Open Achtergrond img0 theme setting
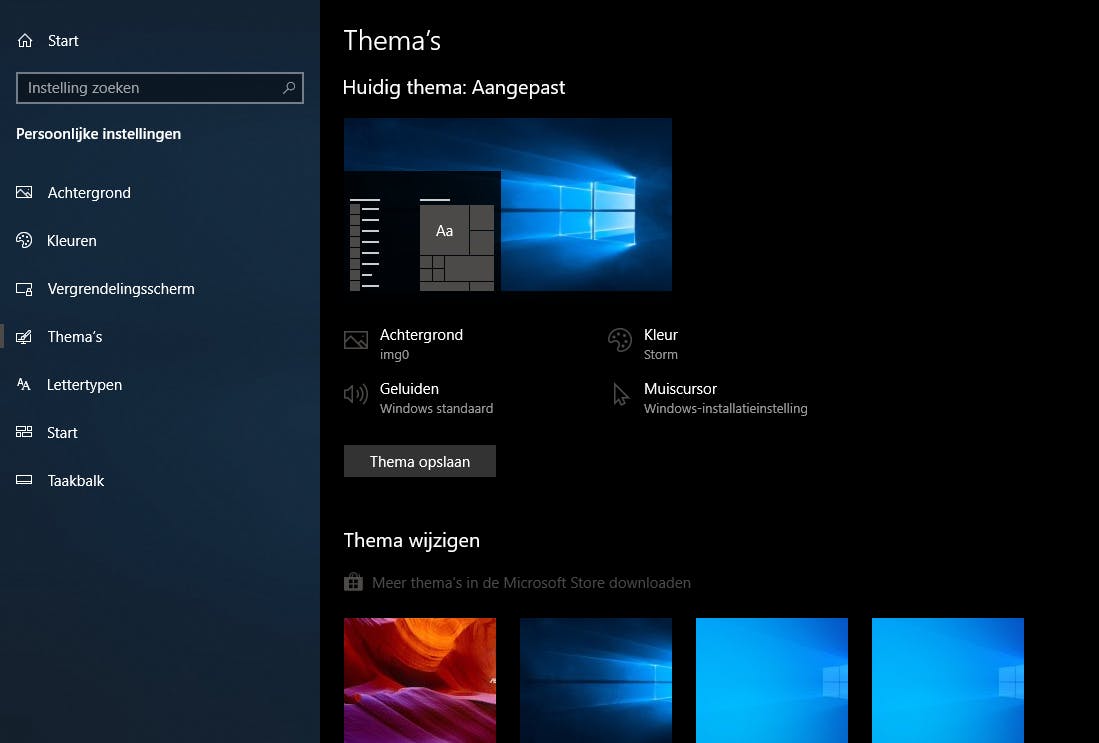The height and width of the screenshot is (743, 1099). (x=404, y=343)
